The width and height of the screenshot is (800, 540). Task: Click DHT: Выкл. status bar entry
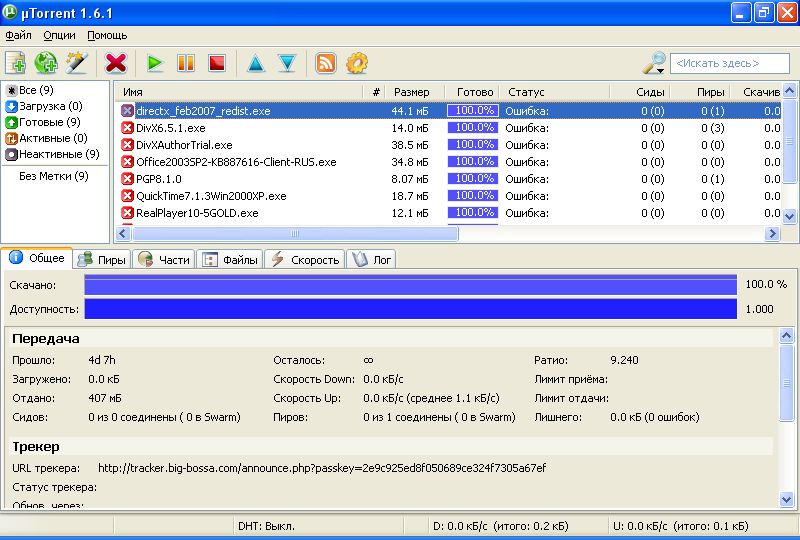pos(266,526)
